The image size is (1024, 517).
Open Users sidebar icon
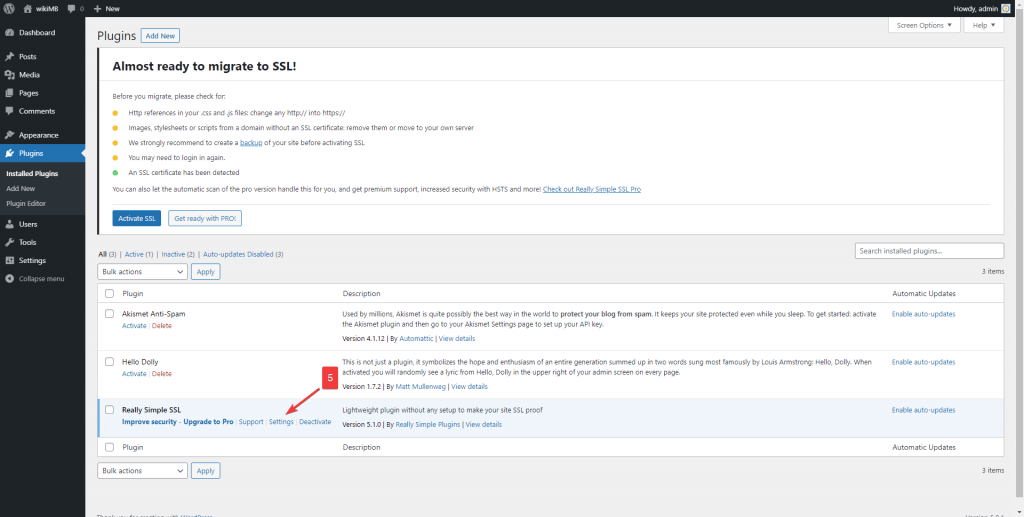point(9,224)
